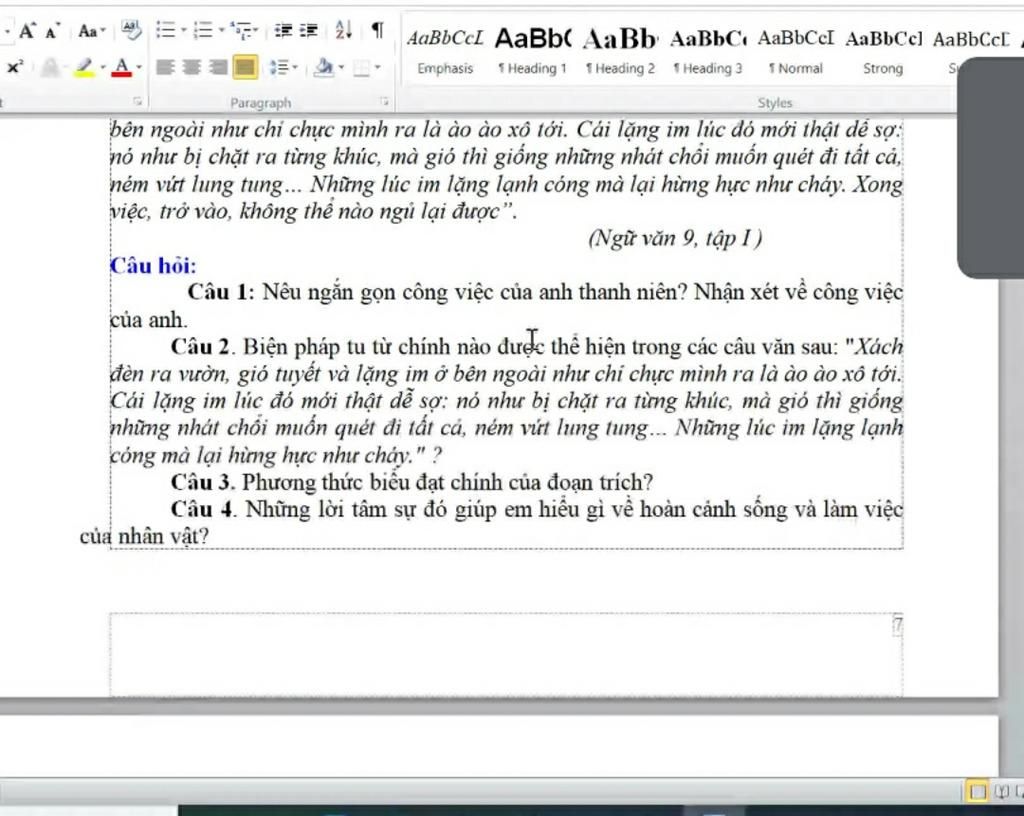Apply the Heading 2 style
Image resolution: width=1024 pixels, height=816 pixels.
click(x=620, y=52)
